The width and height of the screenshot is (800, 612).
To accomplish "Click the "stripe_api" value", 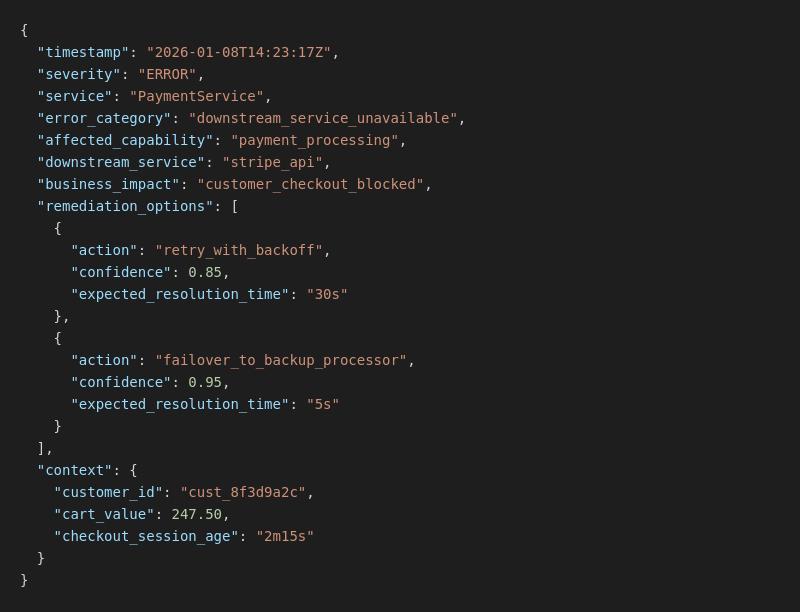I will 272,162.
